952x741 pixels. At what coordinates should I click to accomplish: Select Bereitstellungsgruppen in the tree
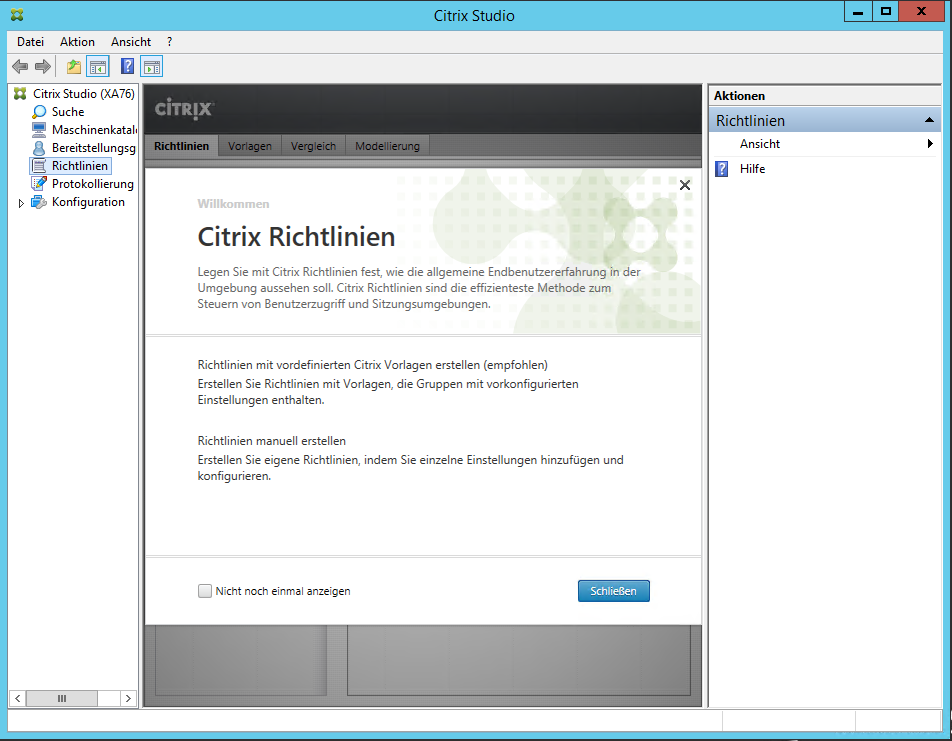(94, 148)
